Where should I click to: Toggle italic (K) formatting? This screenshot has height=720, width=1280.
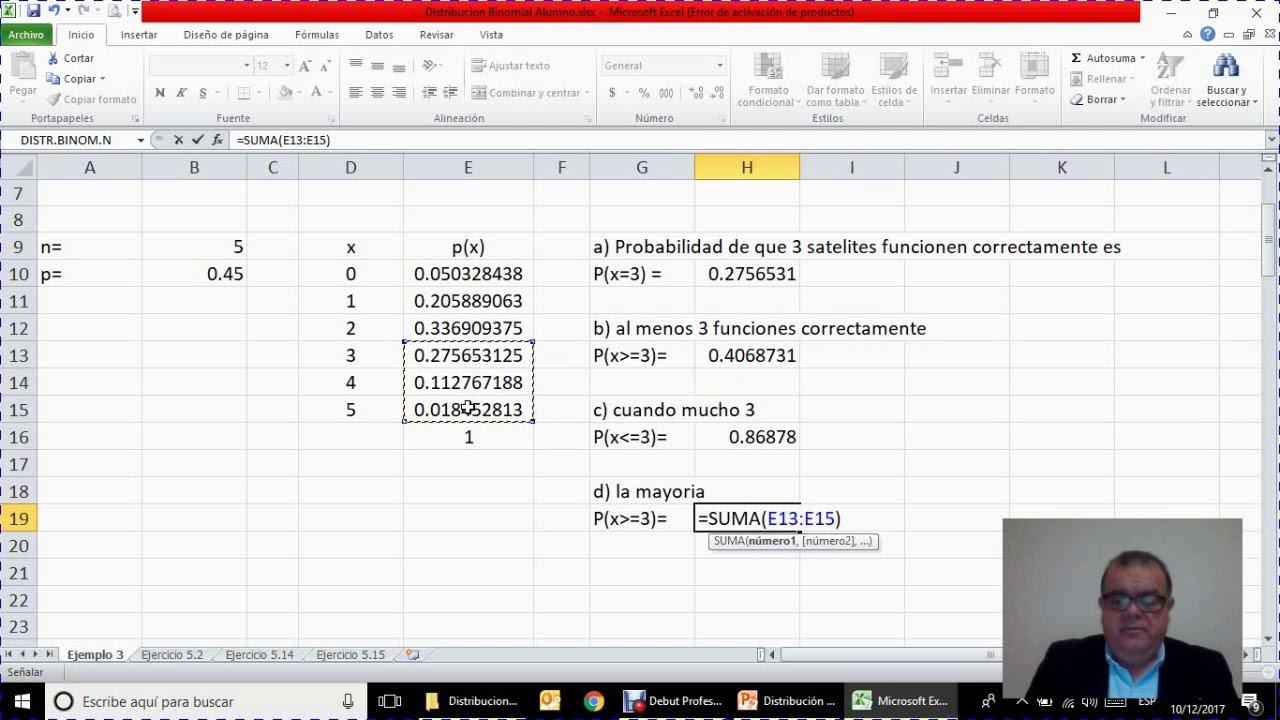coord(181,93)
